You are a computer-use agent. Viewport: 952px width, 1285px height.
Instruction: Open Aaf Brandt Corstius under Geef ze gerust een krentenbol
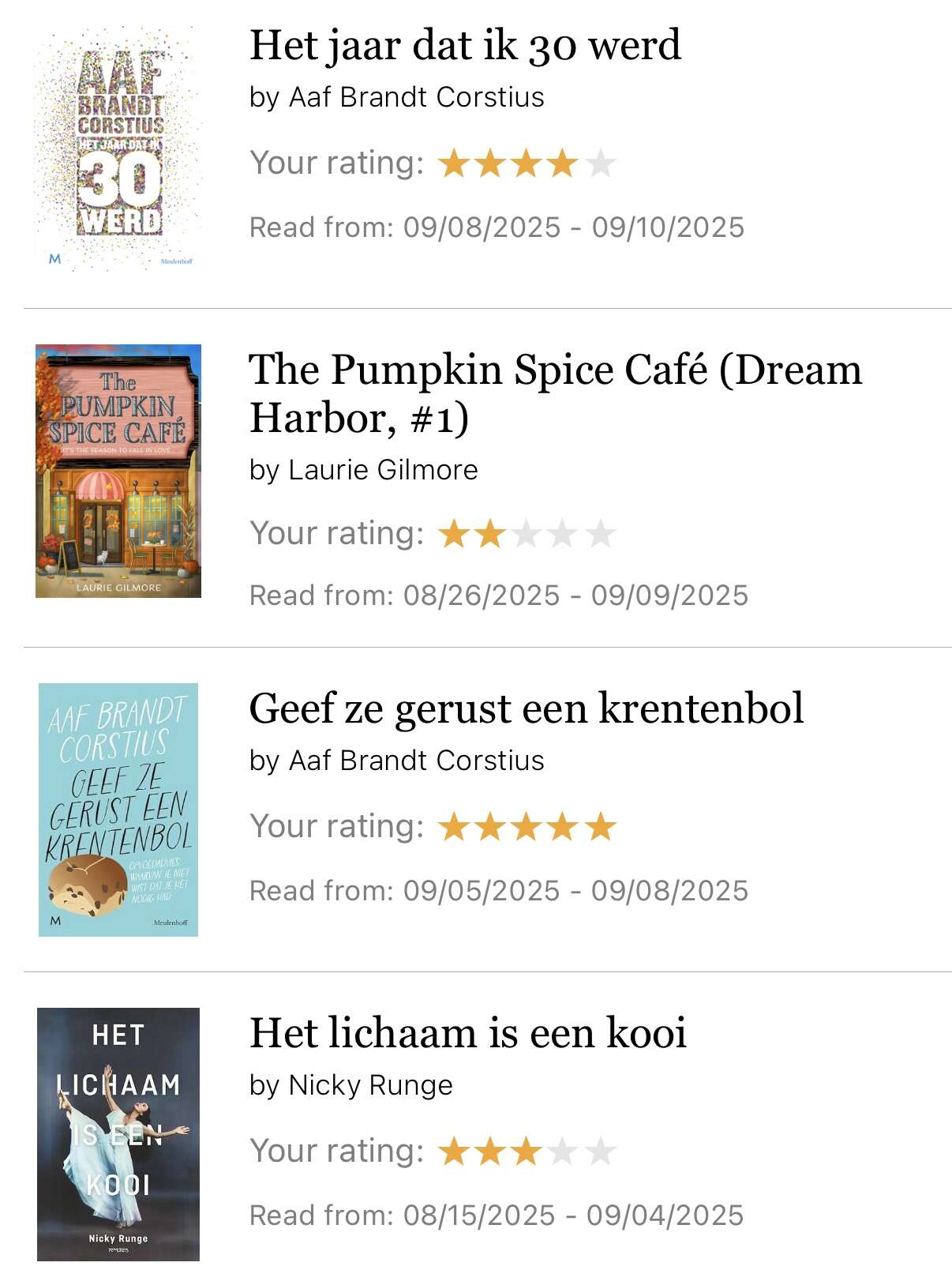(416, 761)
